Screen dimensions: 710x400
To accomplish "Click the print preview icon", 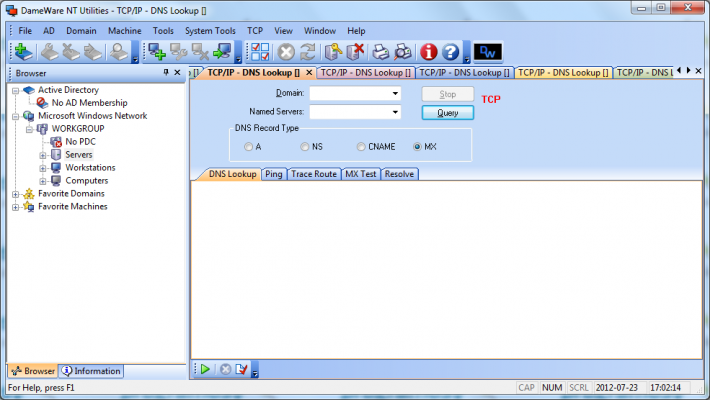I will click(x=403, y=52).
